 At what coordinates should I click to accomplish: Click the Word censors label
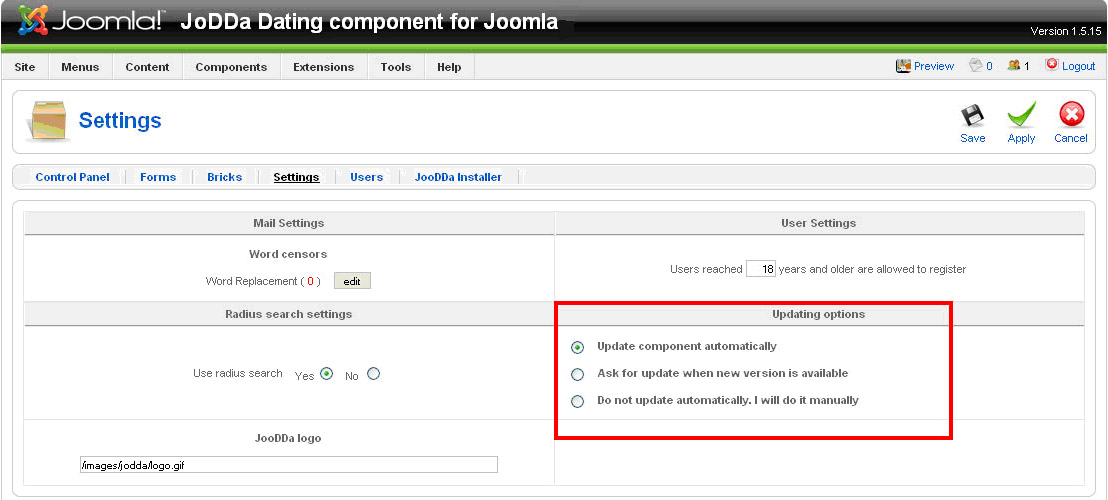[288, 254]
